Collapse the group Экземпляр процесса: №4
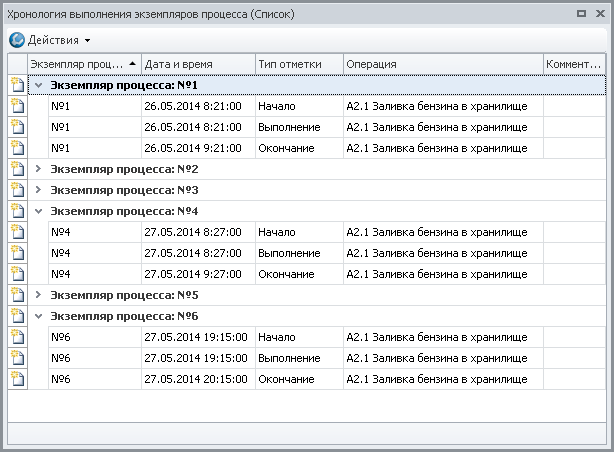The width and height of the screenshot is (614, 452). tap(39, 211)
